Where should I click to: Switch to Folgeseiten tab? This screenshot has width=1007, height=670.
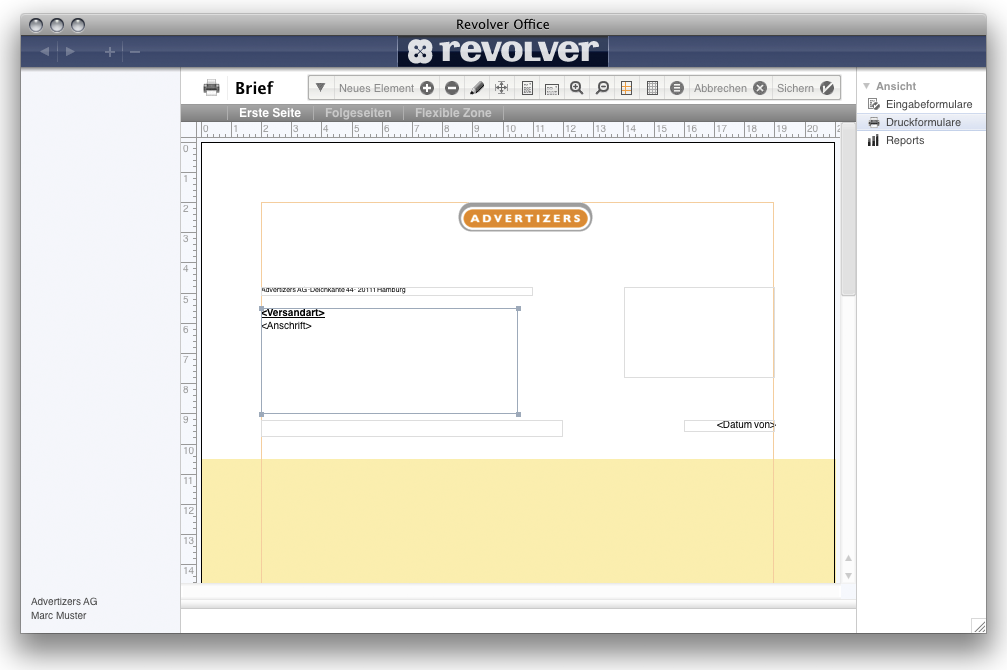pos(358,112)
